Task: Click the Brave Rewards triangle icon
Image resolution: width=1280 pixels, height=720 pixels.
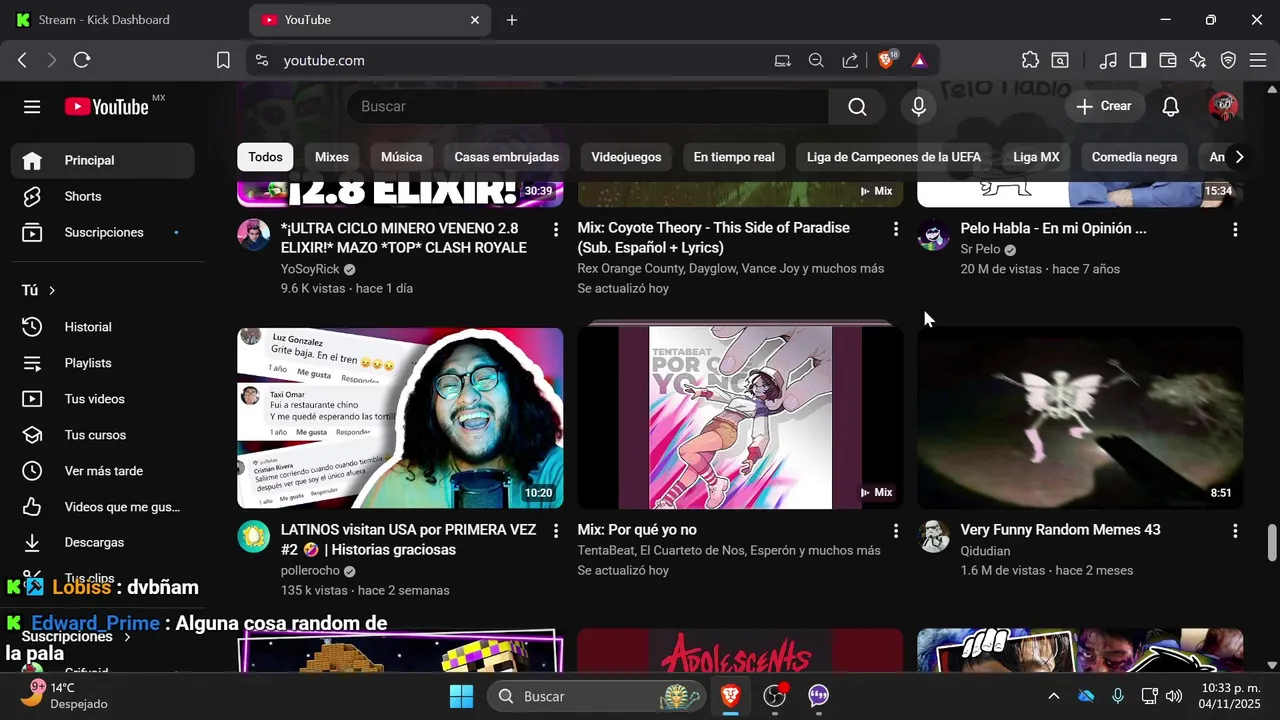Action: point(919,60)
